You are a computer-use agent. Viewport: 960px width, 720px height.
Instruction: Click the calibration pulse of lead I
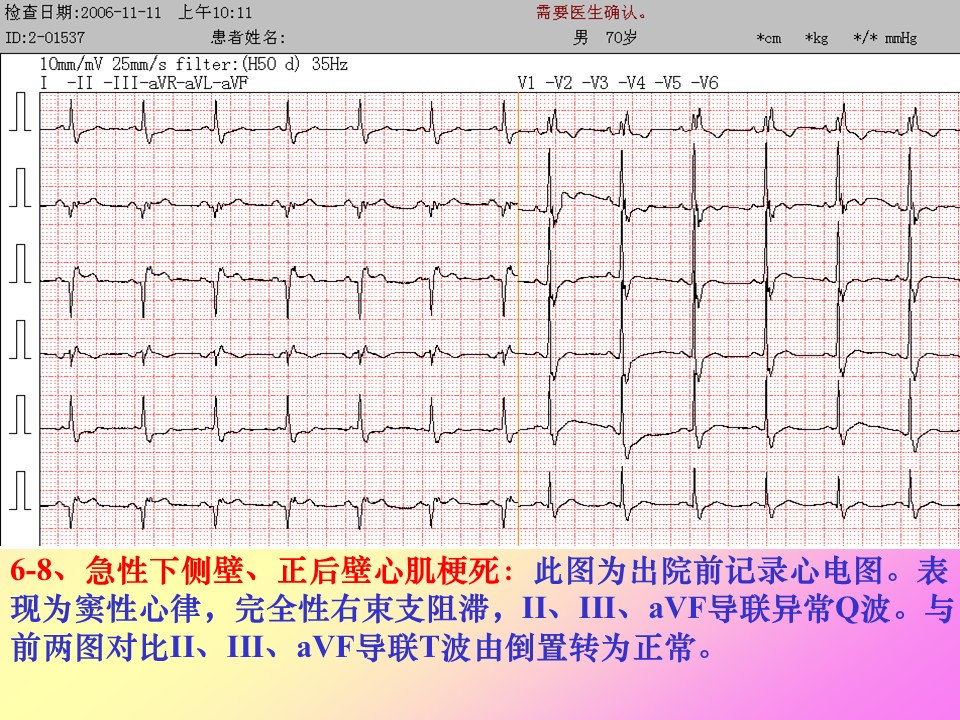pos(20,111)
